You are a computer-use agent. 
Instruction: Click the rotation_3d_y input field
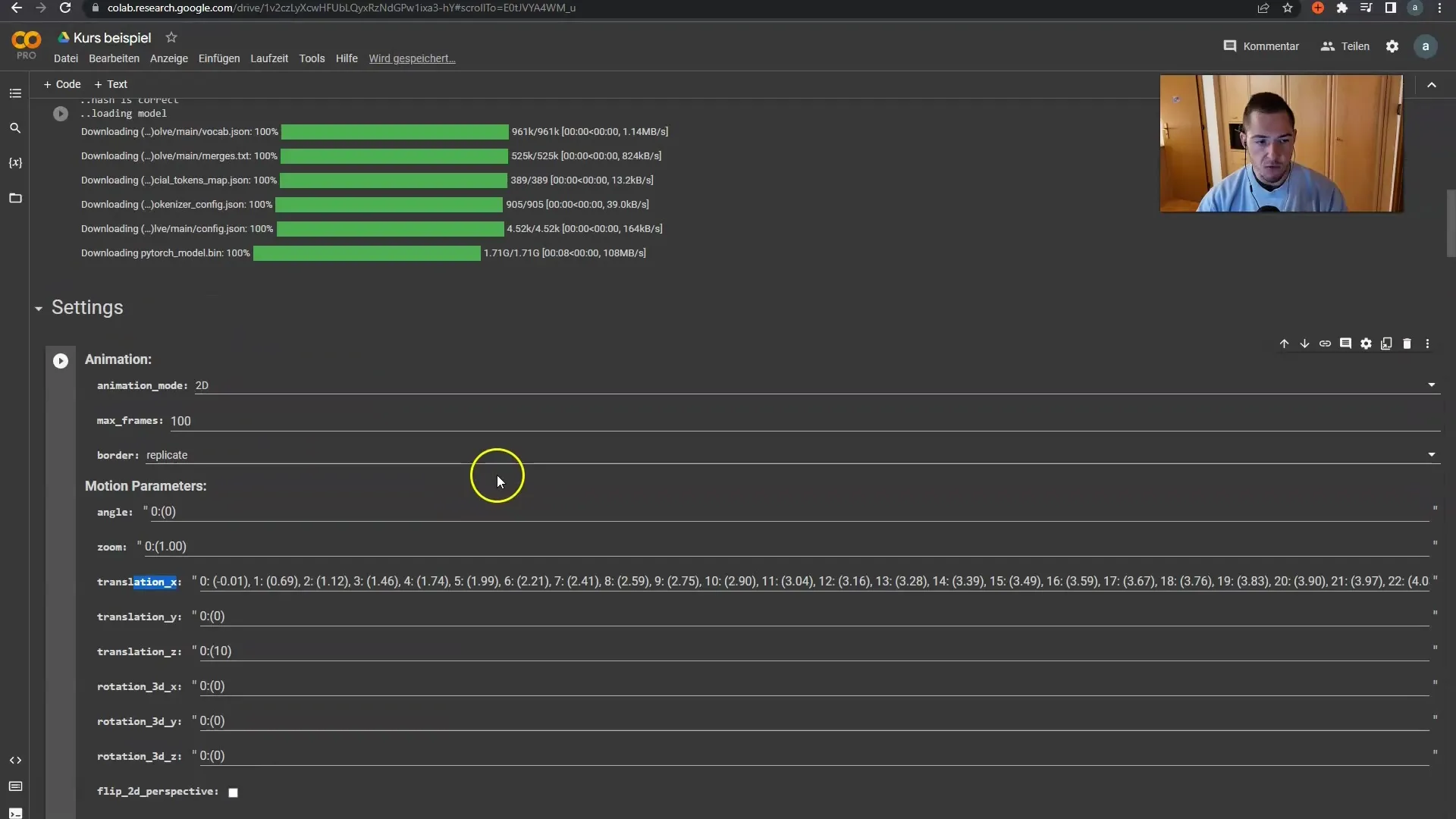coord(814,721)
